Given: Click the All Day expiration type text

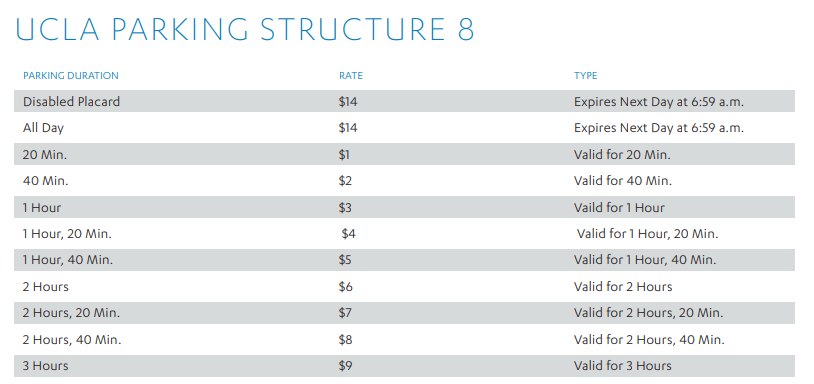Looking at the screenshot, I should 659,128.
